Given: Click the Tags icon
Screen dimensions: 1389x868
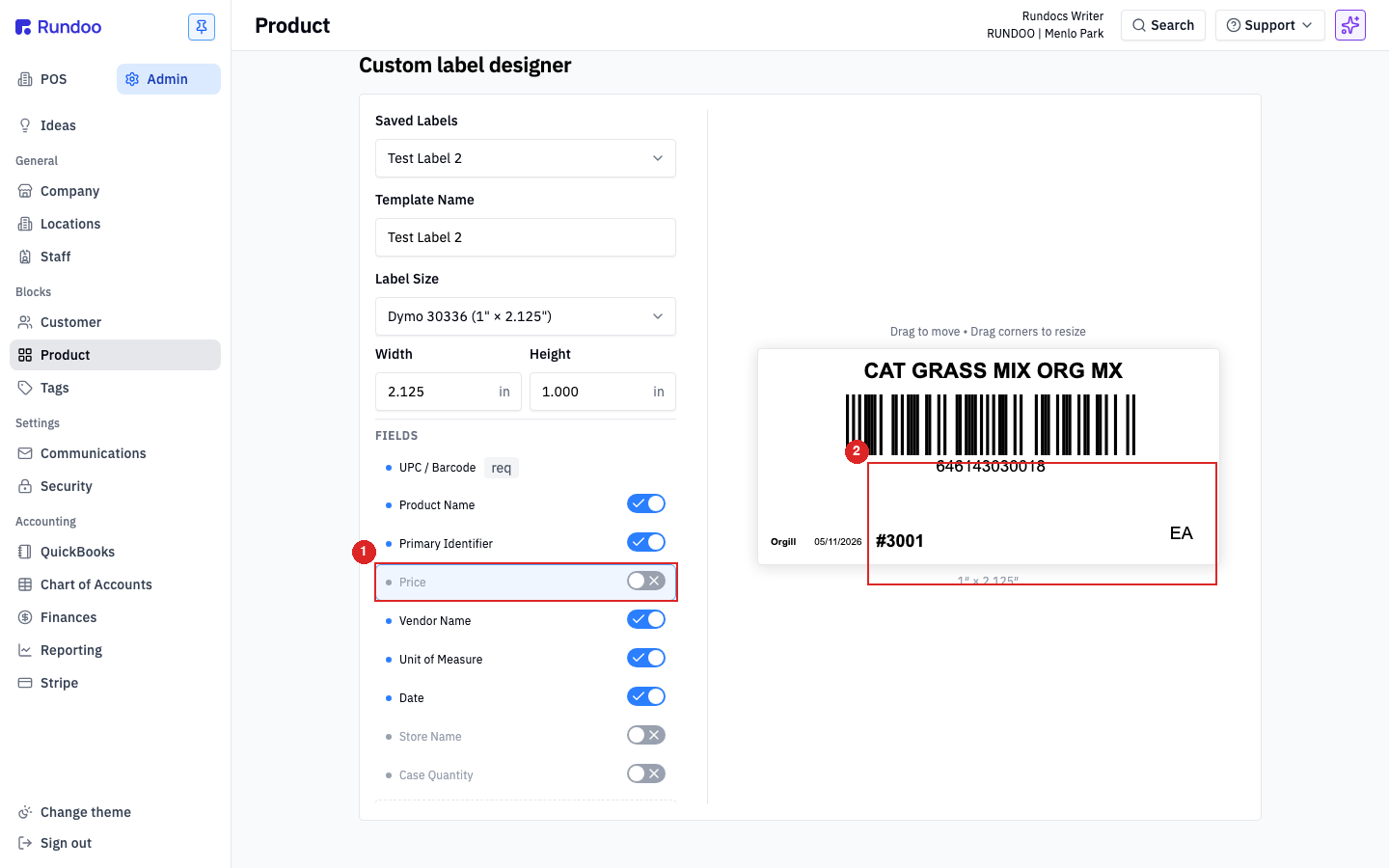Looking at the screenshot, I should 25,388.
